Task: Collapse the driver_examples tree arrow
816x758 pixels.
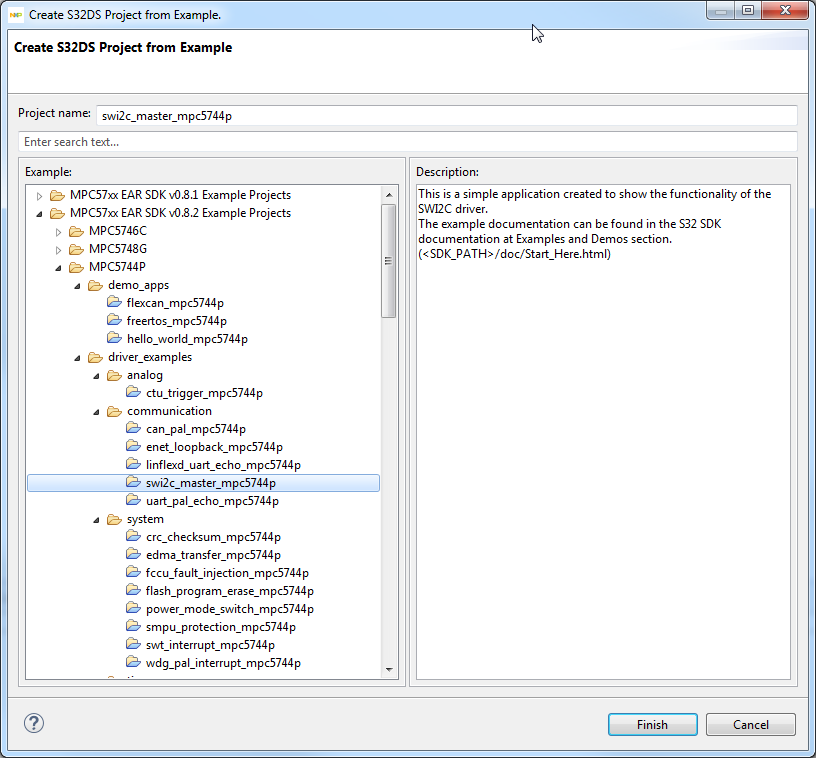Action: coord(77,358)
